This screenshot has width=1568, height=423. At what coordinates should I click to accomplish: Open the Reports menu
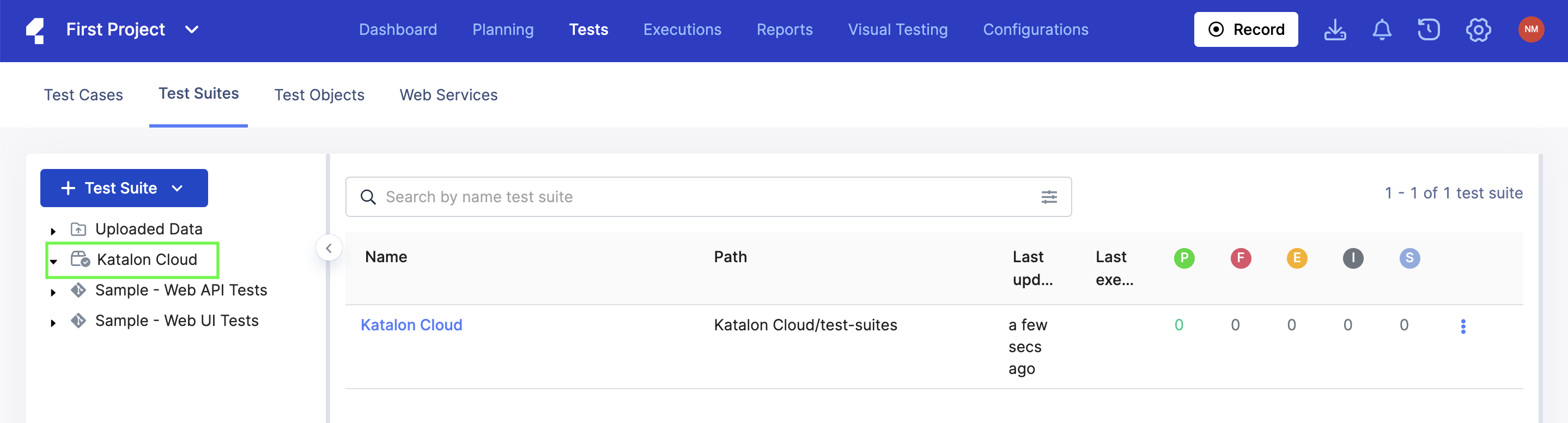(784, 30)
